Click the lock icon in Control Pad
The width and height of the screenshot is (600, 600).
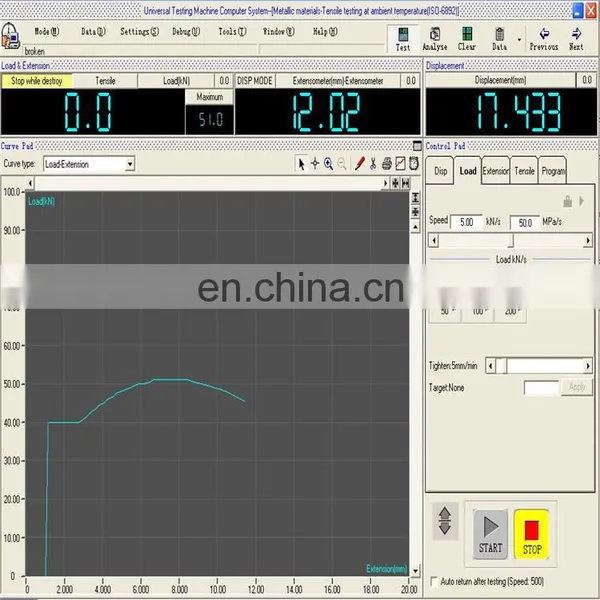(567, 201)
